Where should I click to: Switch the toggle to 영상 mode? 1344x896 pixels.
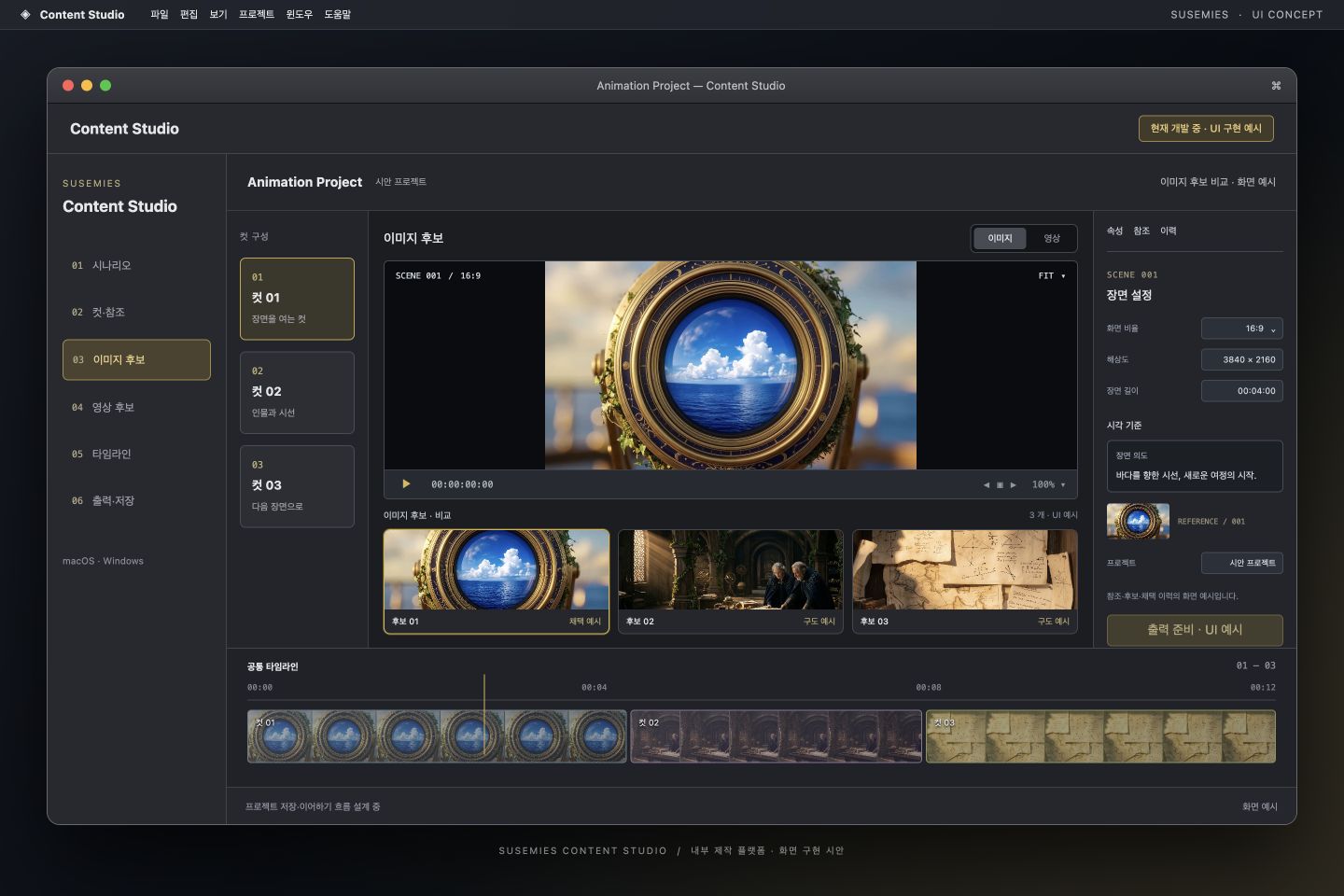click(x=1052, y=238)
